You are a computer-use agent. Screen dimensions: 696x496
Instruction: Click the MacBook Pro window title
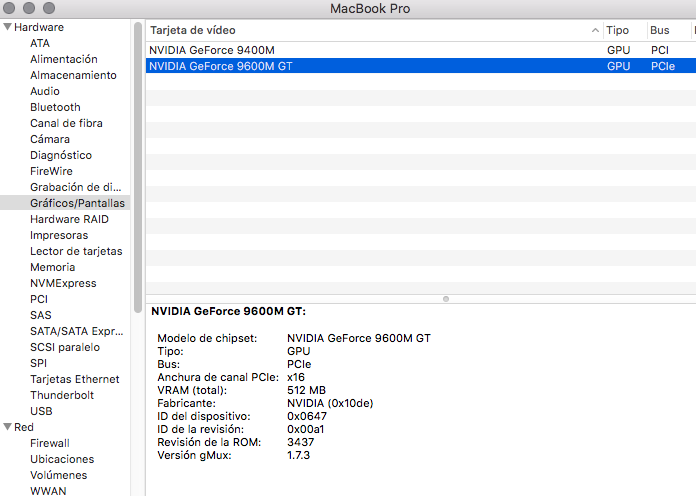coord(370,8)
